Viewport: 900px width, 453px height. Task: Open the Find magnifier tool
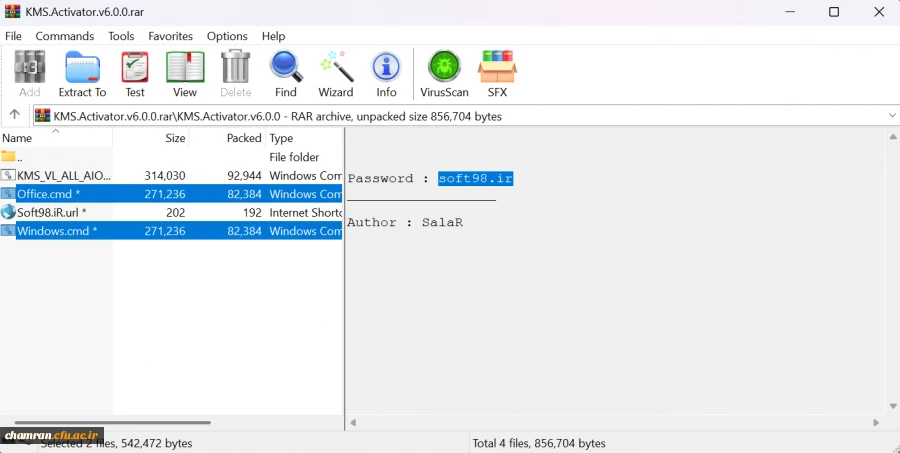[285, 67]
